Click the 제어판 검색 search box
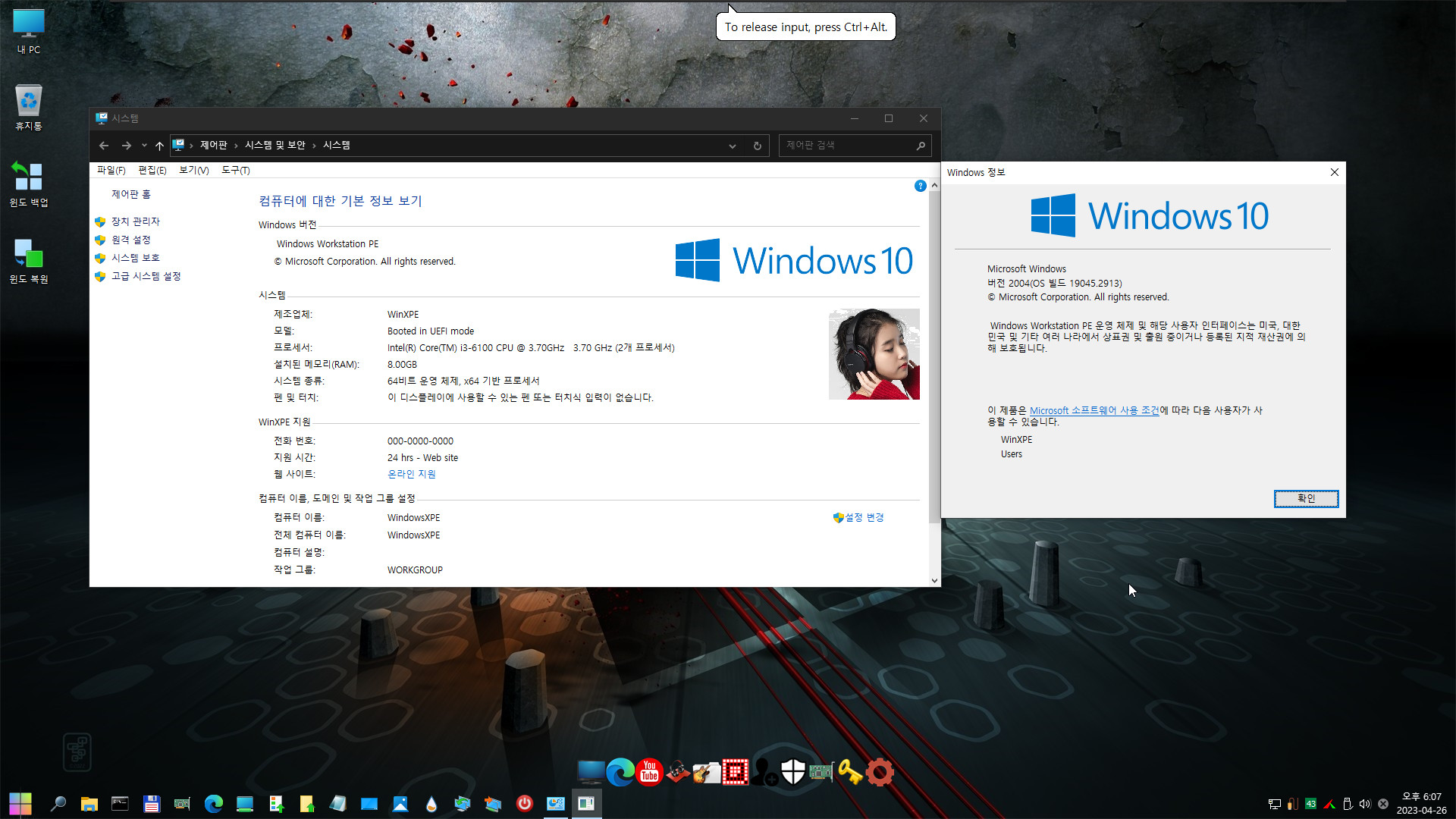The height and width of the screenshot is (819, 1456). (x=855, y=145)
